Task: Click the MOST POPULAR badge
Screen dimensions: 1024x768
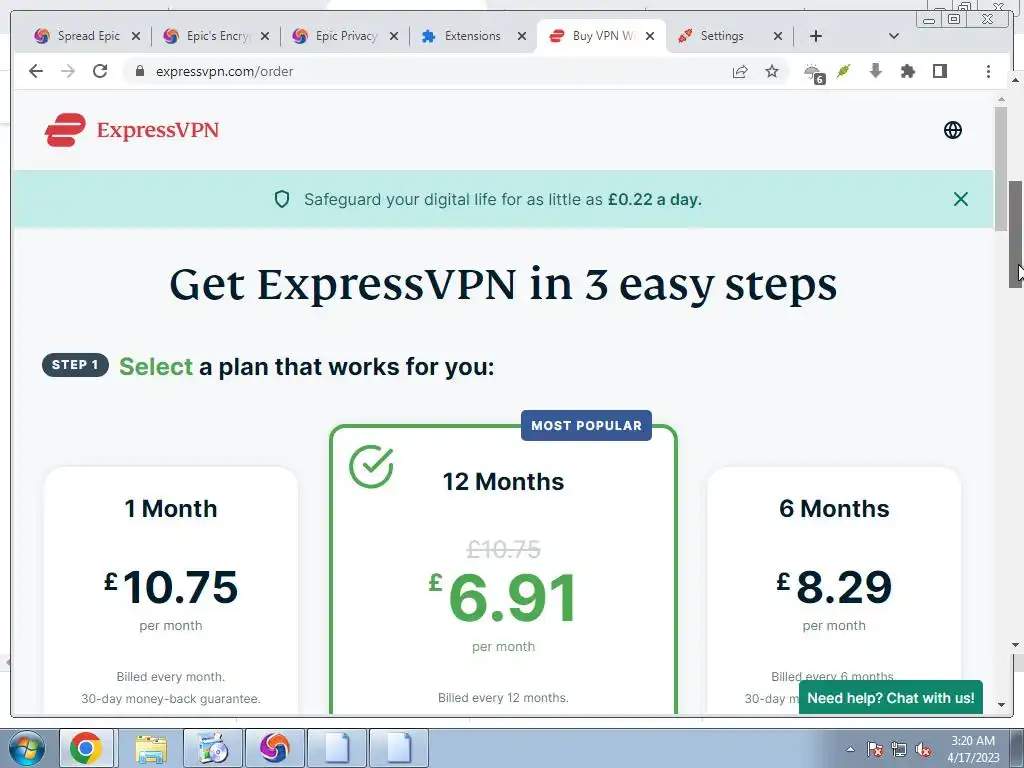Action: 586,425
